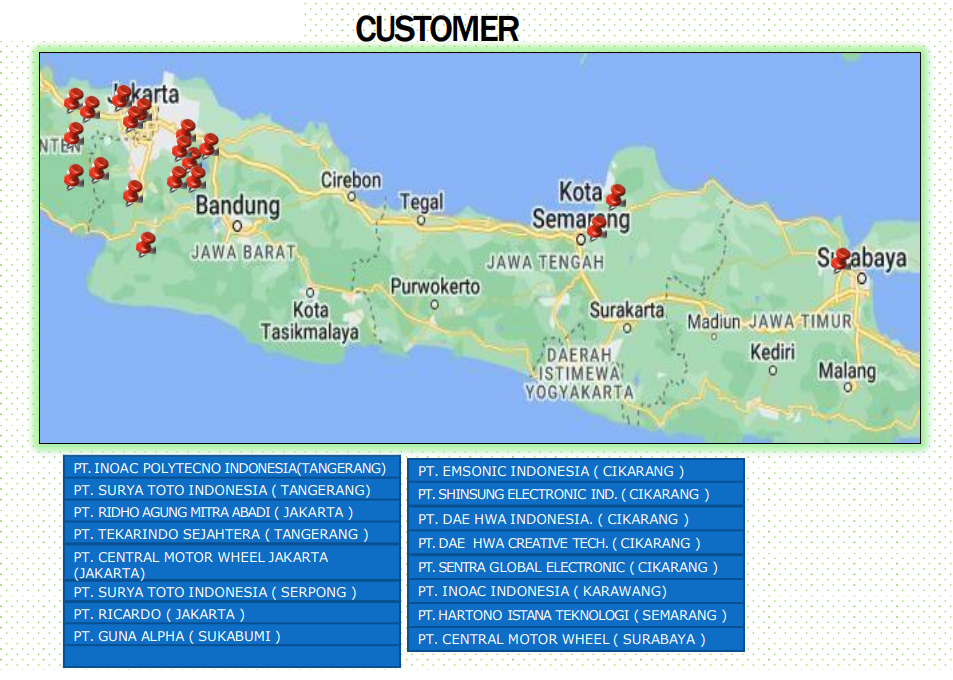Click the Kediri city label

[772, 351]
